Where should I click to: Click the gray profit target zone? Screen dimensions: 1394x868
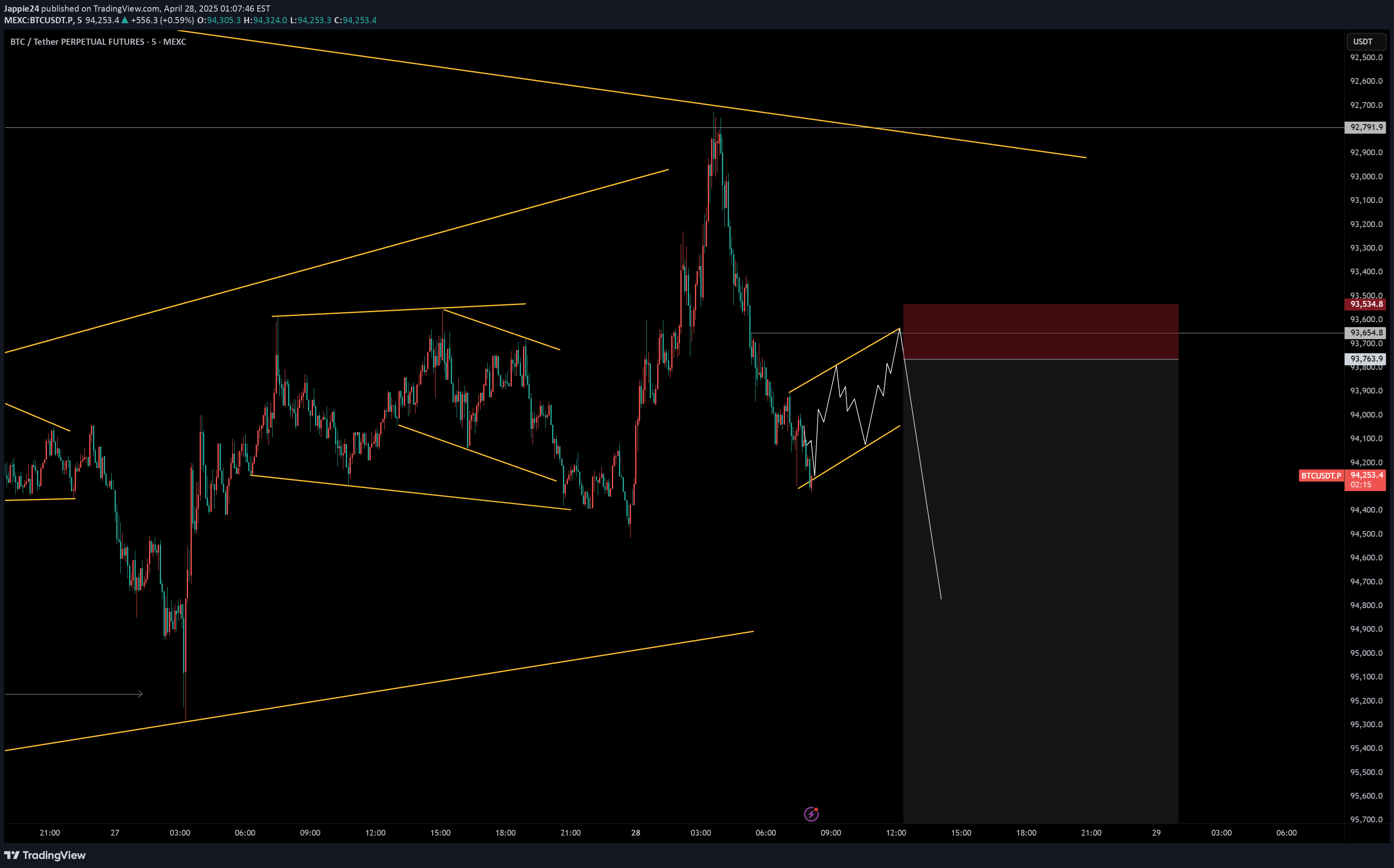[x=1040, y=591]
